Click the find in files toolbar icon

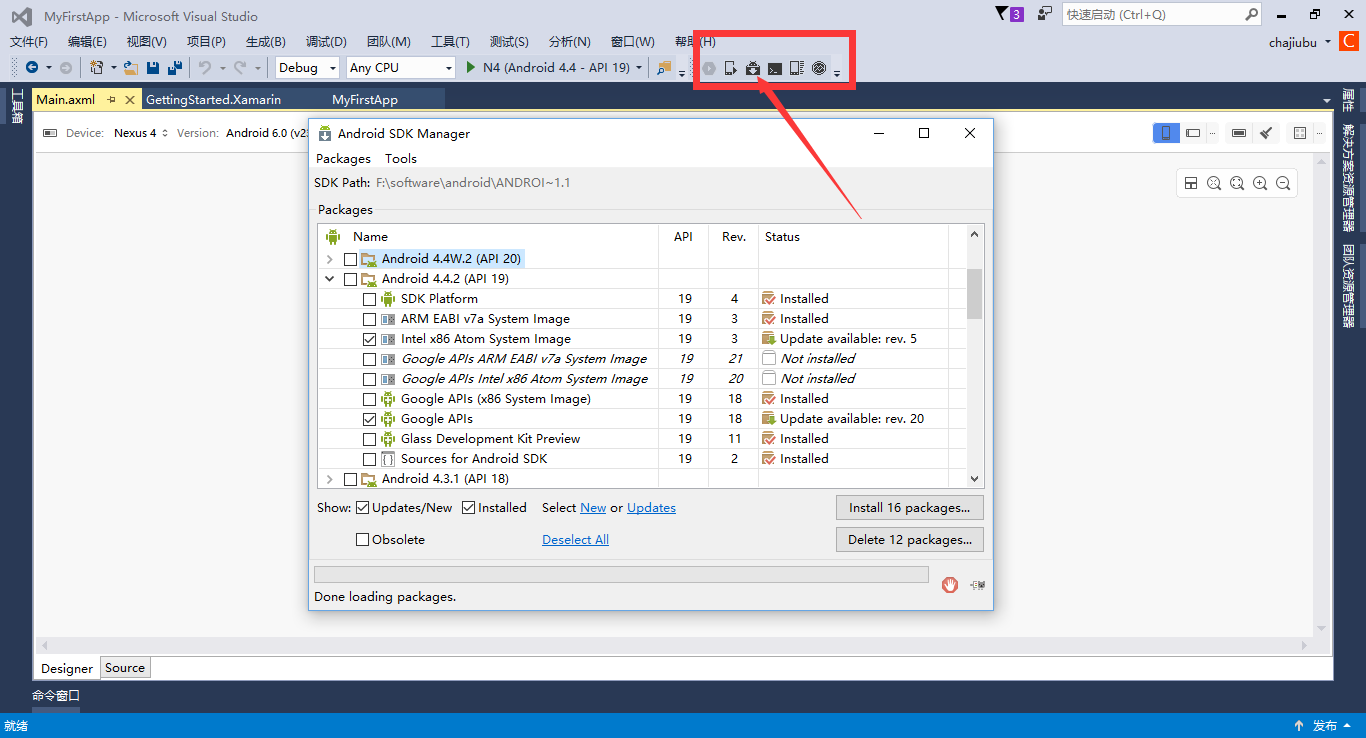(x=664, y=68)
